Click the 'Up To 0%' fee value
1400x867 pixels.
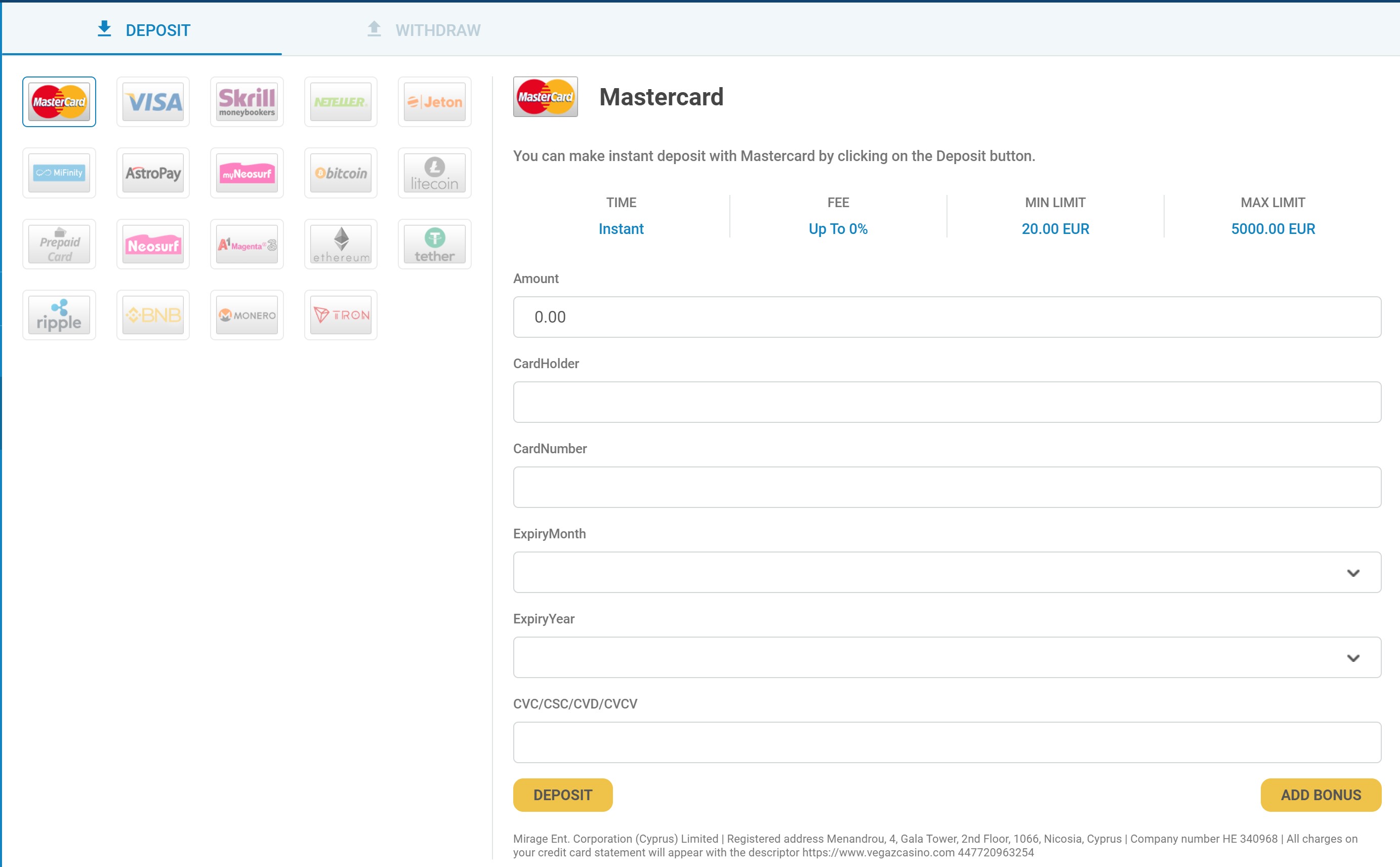coord(838,229)
